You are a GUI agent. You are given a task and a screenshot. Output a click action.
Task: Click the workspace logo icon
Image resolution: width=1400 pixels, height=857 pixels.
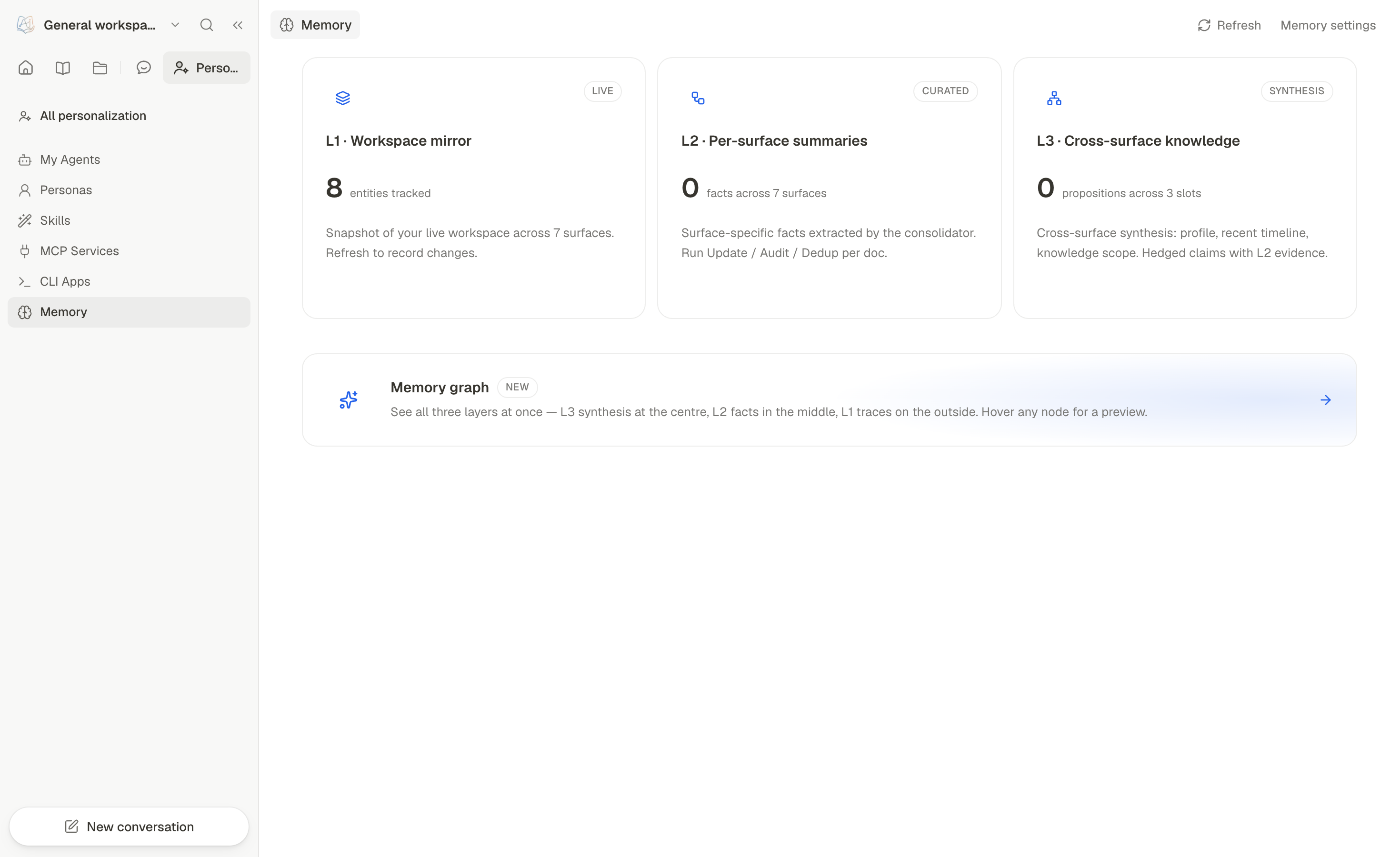pyautogui.click(x=26, y=25)
